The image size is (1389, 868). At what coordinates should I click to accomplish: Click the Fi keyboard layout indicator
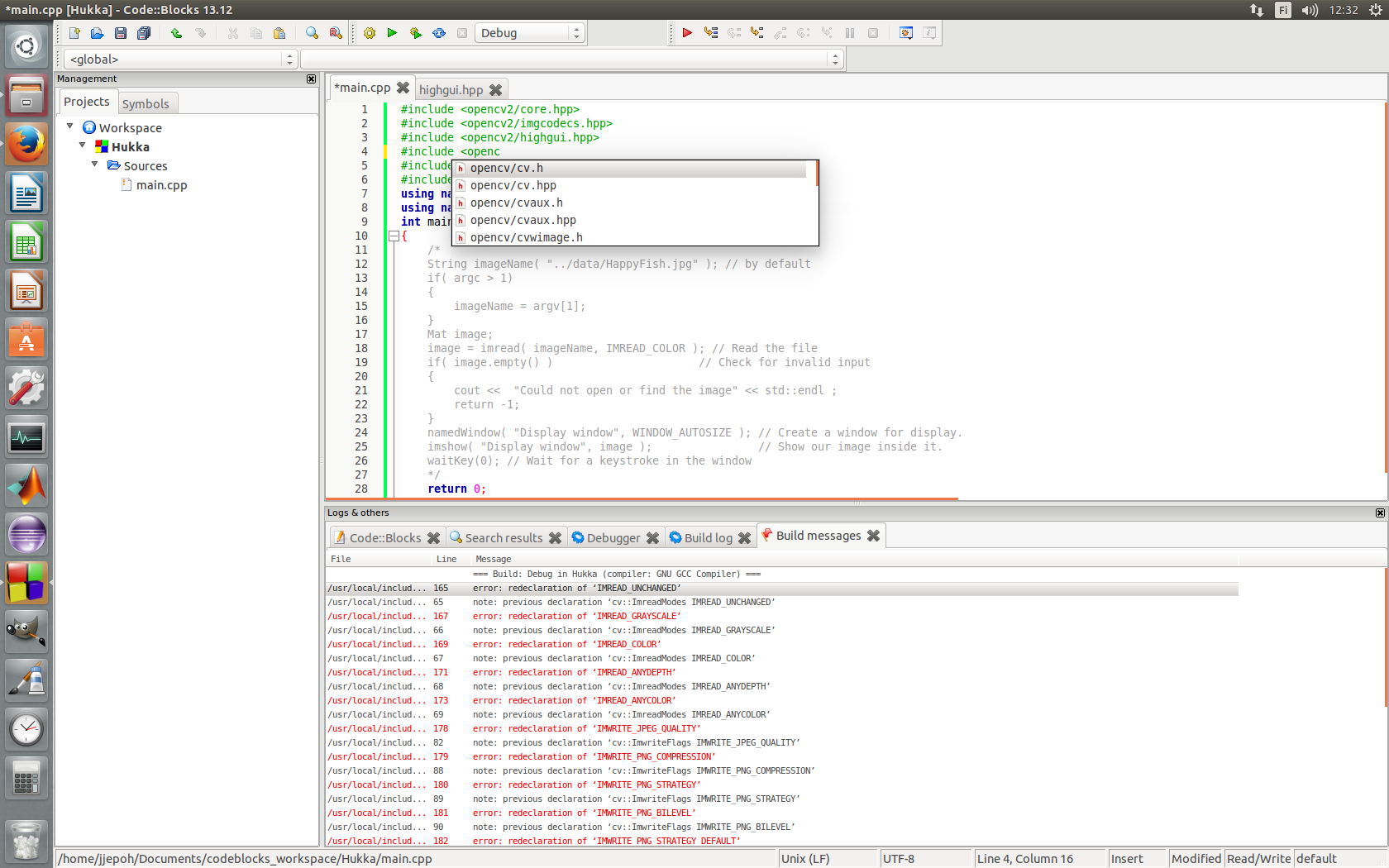click(x=1282, y=10)
